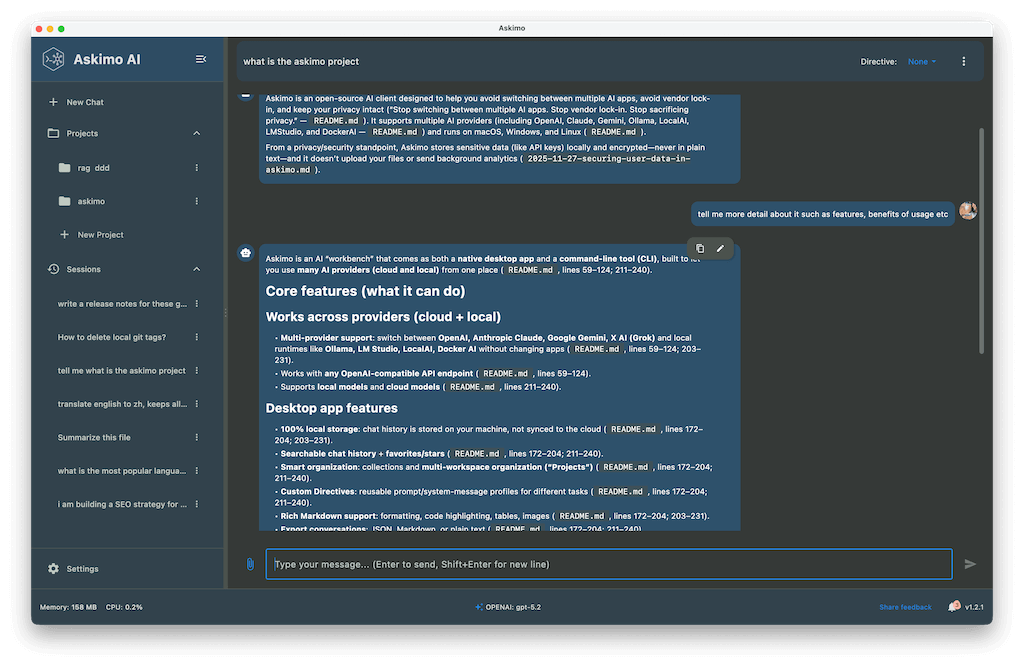
Task: Attach a file using the paperclip icon
Action: pos(250,564)
